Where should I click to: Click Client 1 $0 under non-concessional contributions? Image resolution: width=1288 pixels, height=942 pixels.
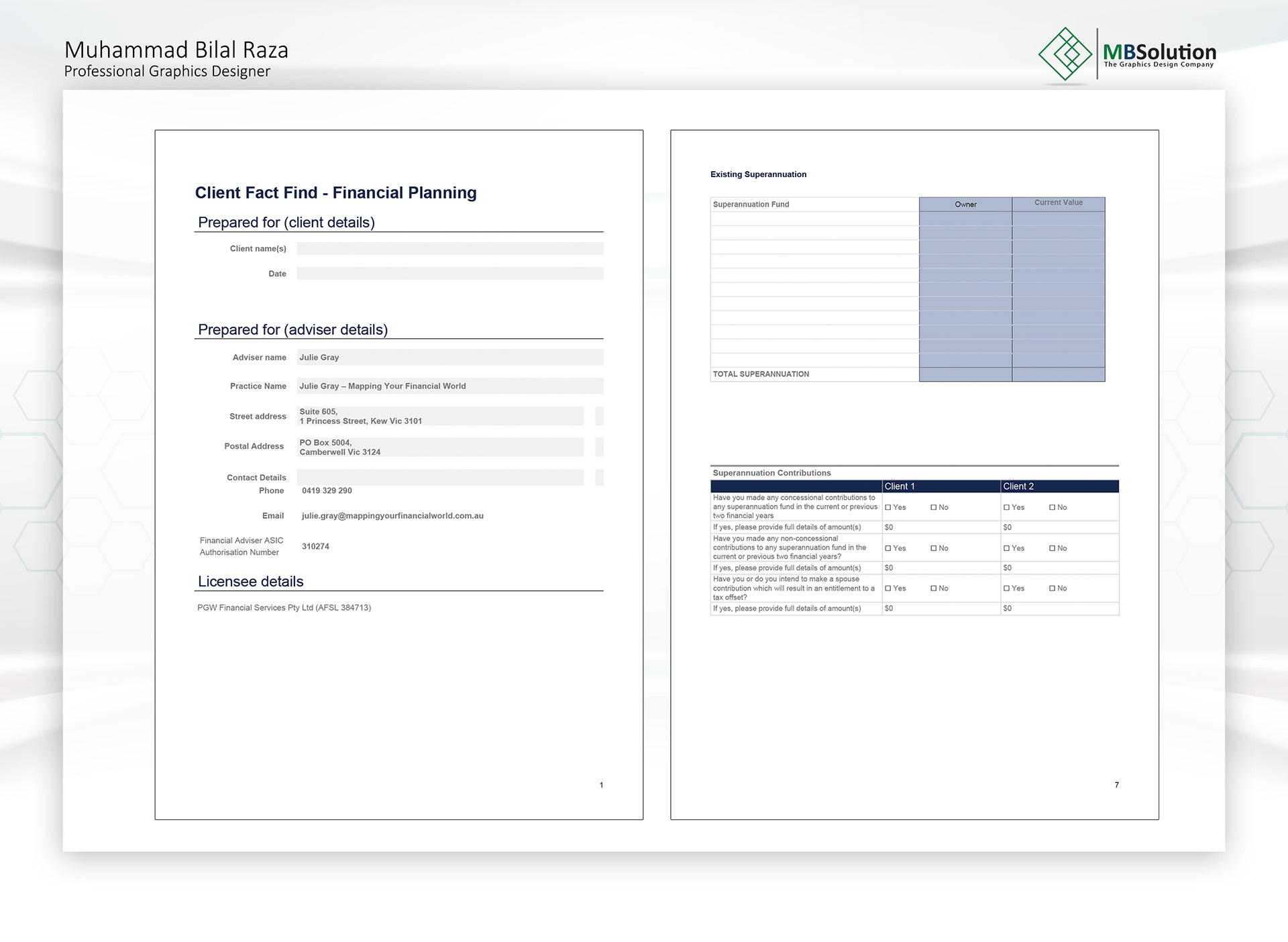889,568
